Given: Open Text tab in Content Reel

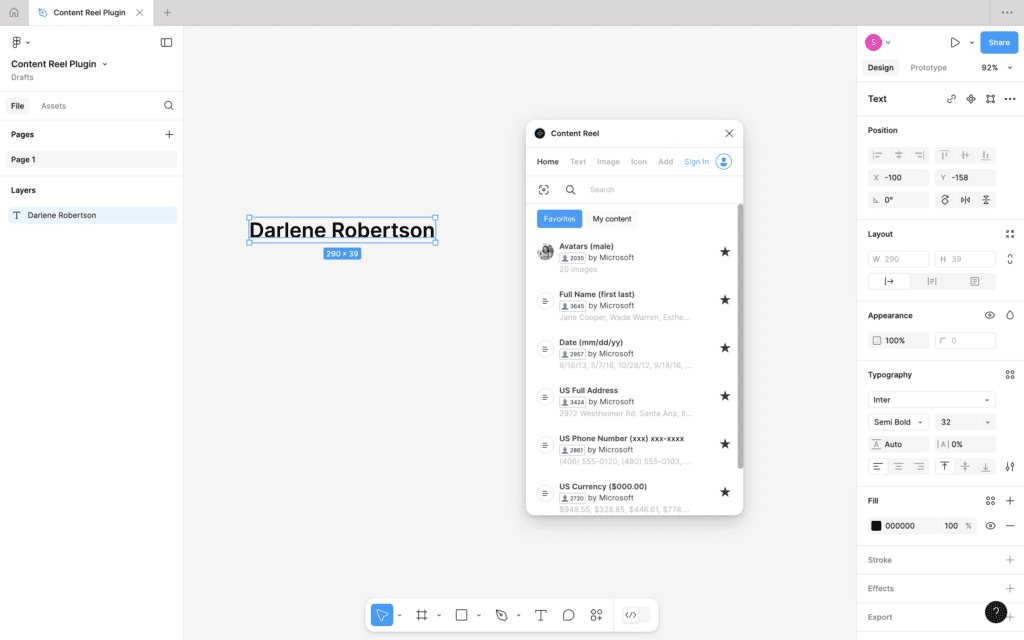Looking at the screenshot, I should [x=578, y=162].
